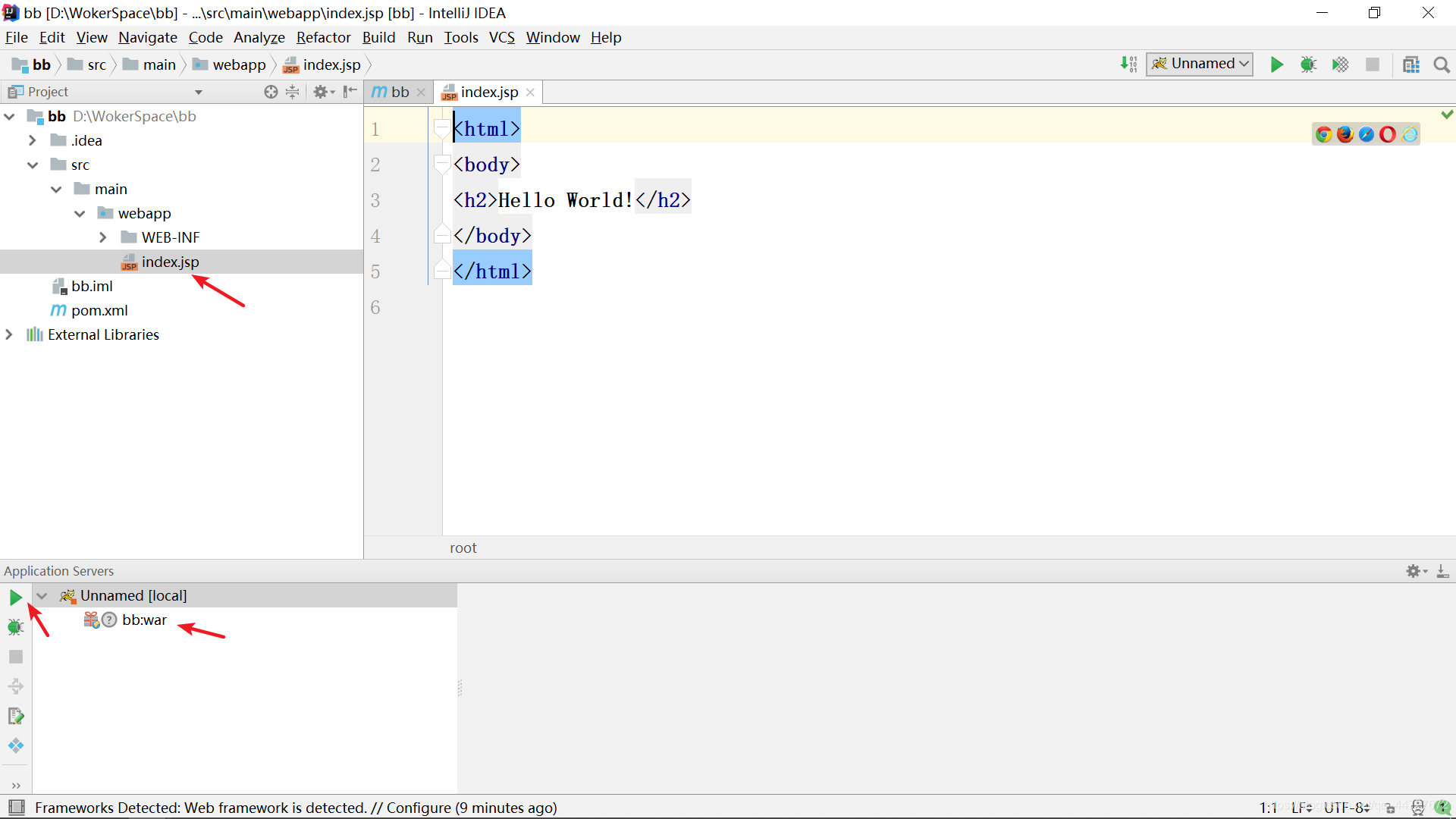1456x819 pixels.
Task: Preview page in Internet Explorer icon
Action: 1410,134
